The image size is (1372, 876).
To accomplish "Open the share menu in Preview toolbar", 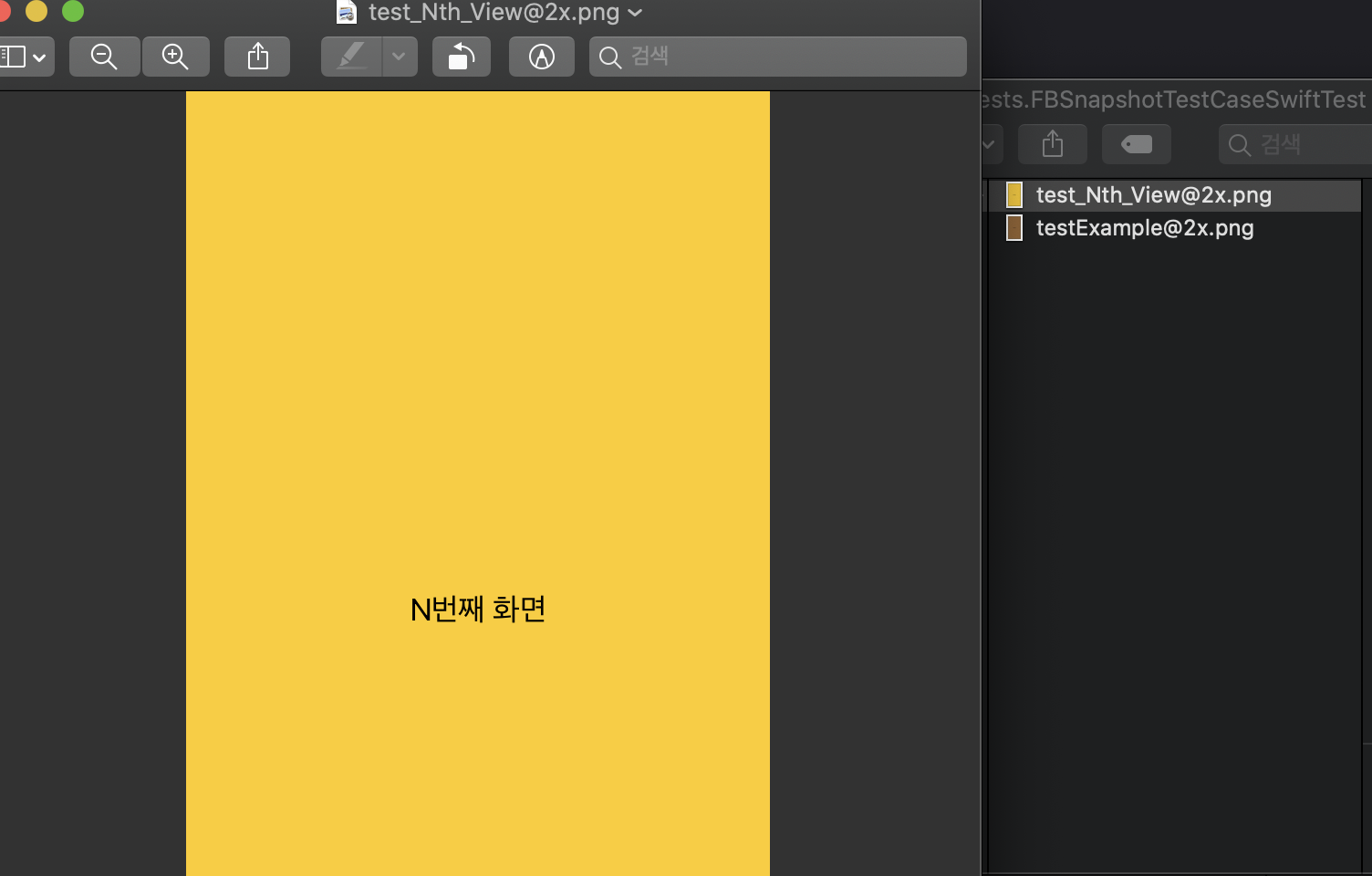I will point(257,57).
